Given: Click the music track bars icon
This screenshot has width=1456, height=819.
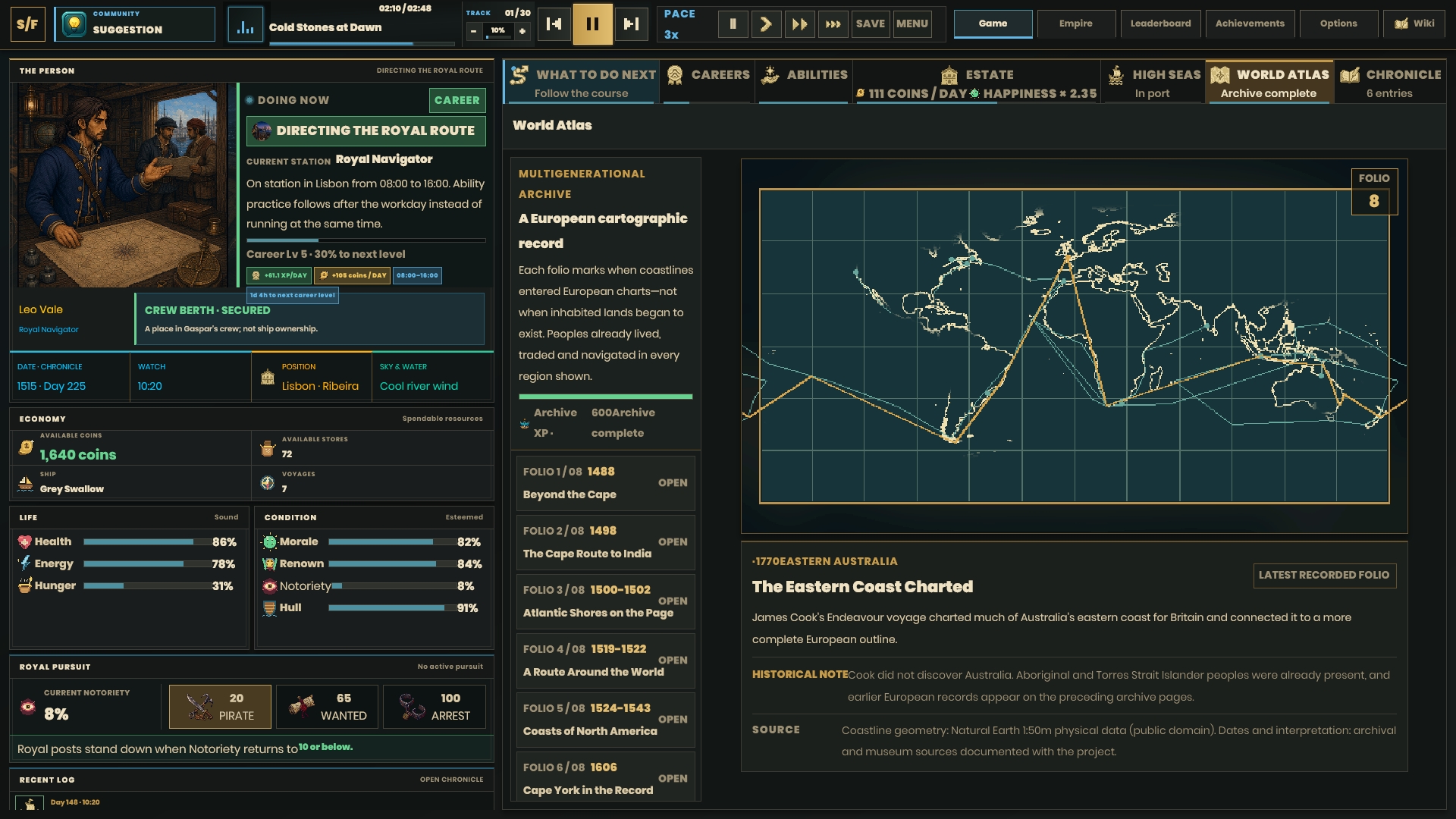Looking at the screenshot, I should (246, 24).
